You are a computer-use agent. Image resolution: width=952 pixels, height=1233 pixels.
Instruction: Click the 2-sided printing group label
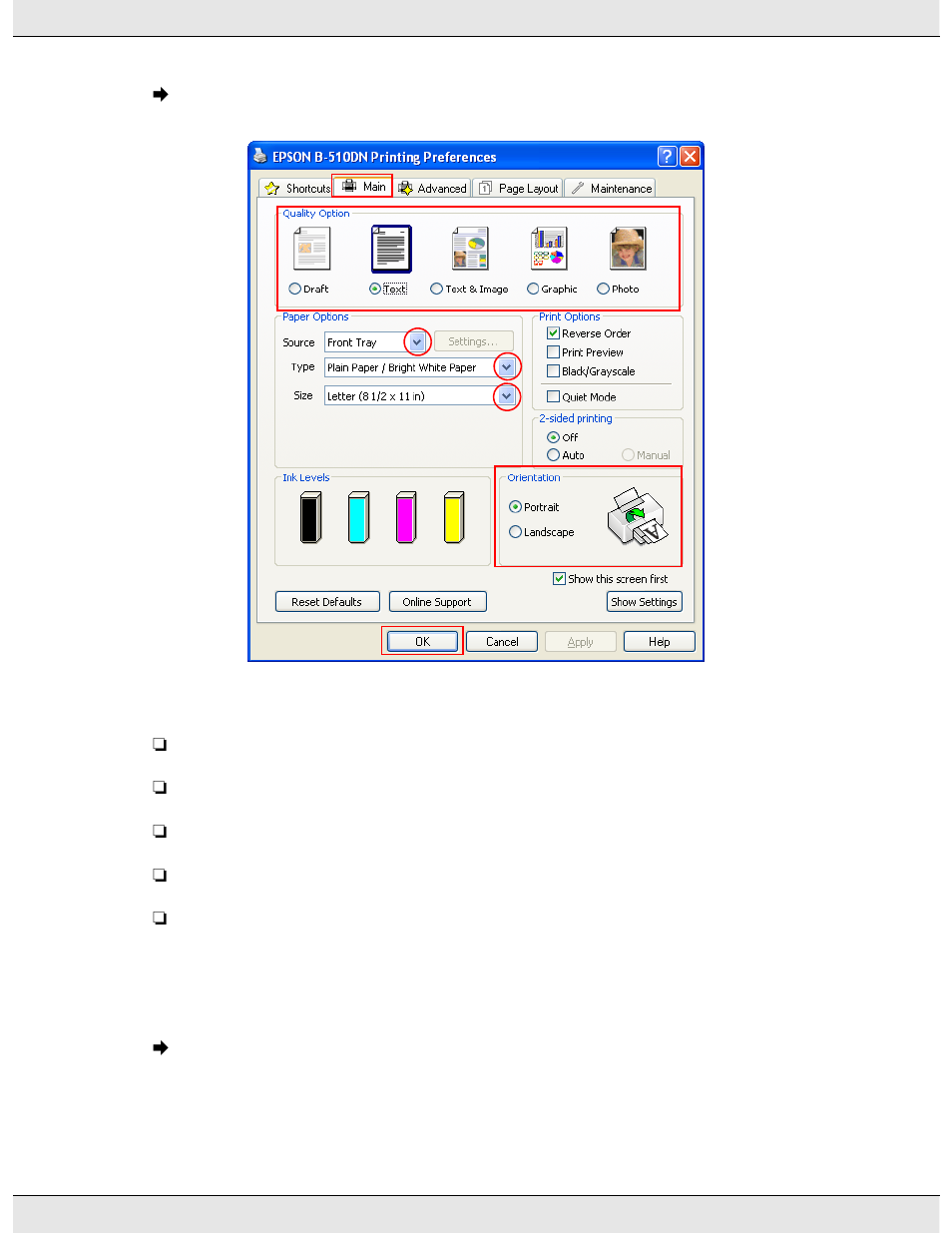[x=576, y=418]
